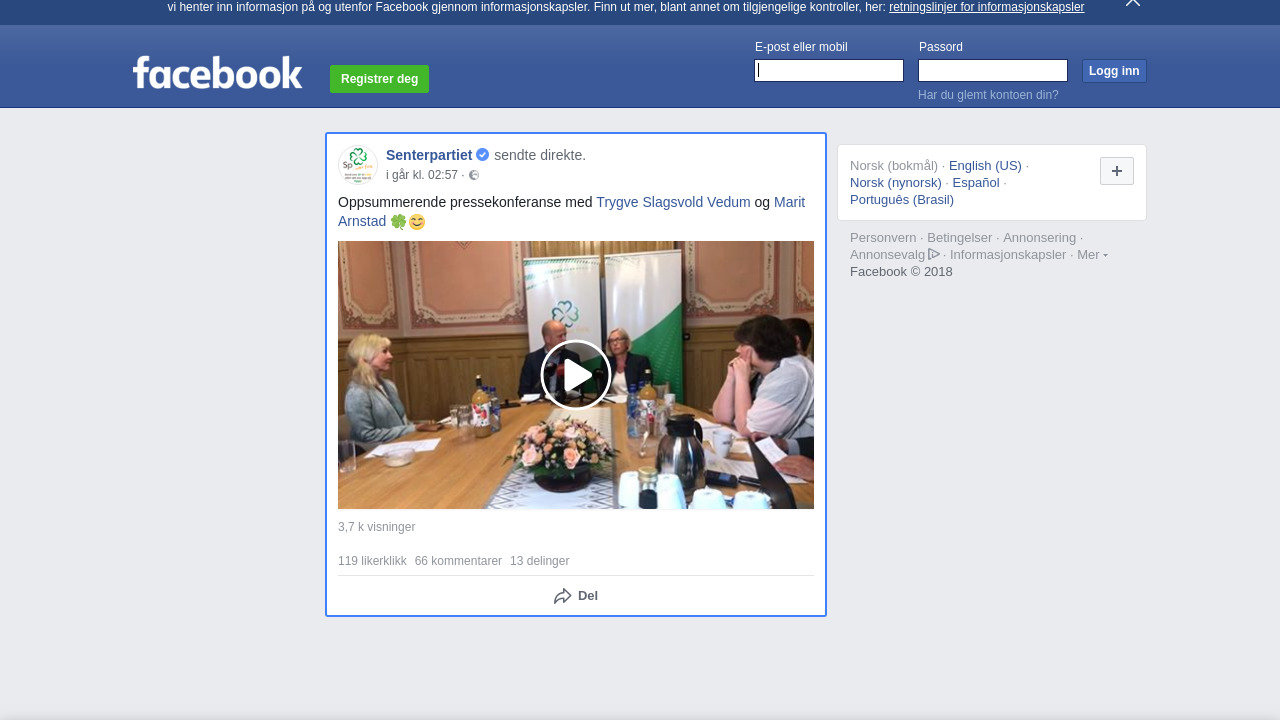The height and width of the screenshot is (720, 1280).
Task: Click the Facebook © 2018 text
Action: coord(901,272)
